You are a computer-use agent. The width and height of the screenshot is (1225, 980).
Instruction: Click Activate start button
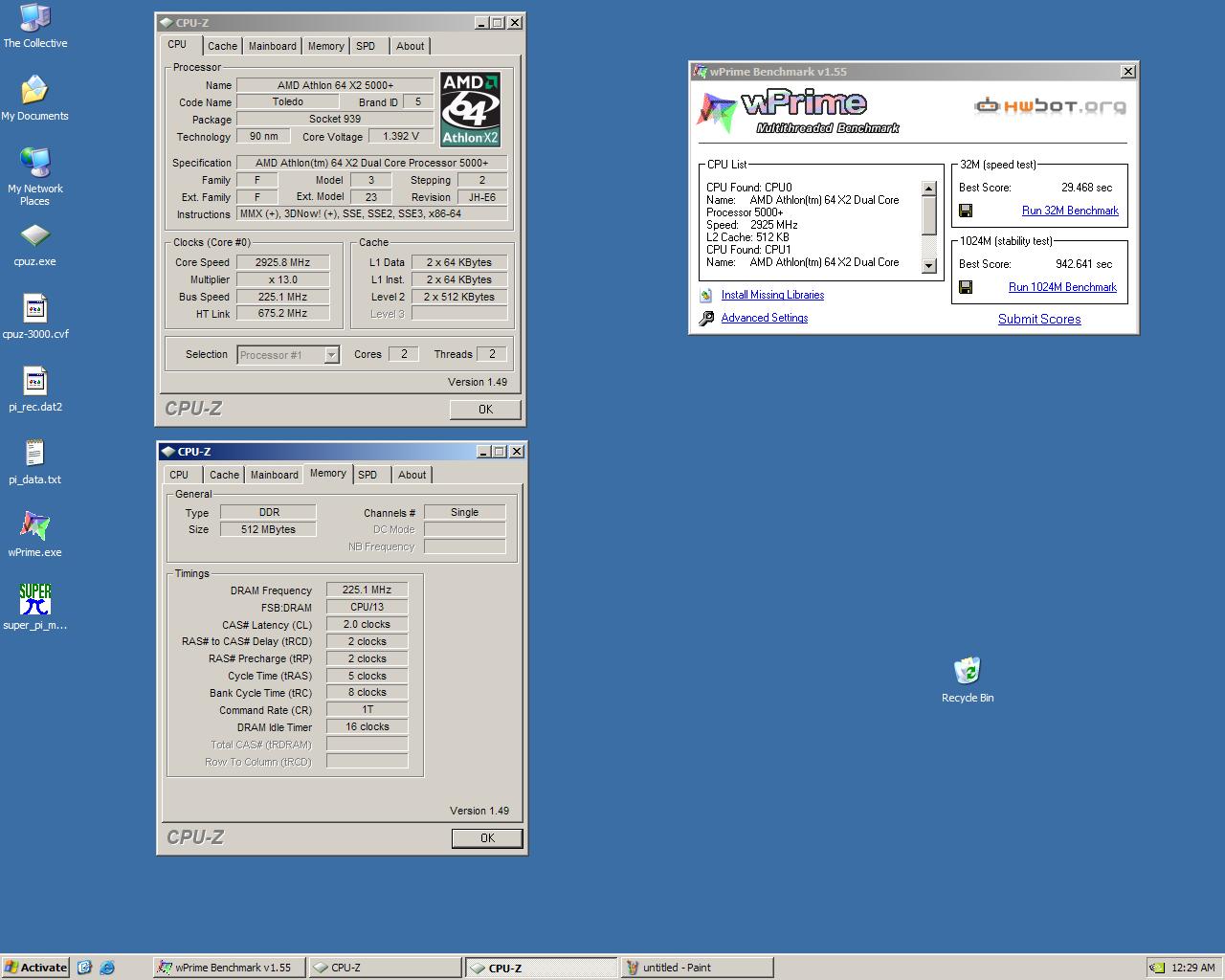coord(35,968)
